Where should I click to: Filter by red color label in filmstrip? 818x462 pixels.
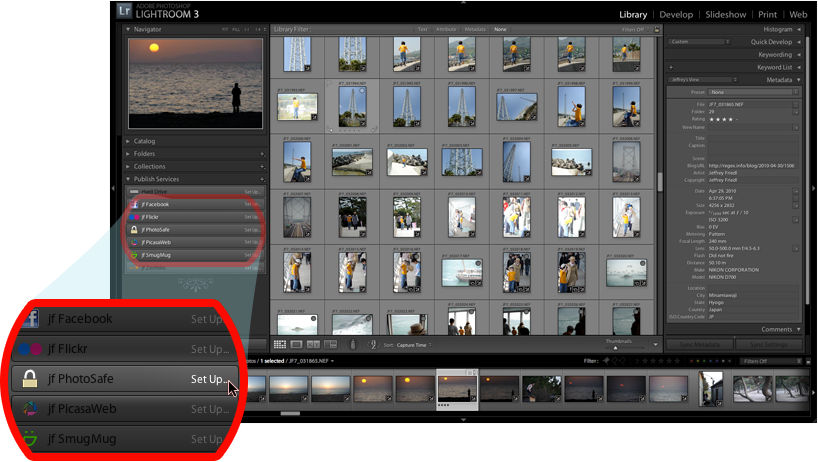click(x=691, y=361)
